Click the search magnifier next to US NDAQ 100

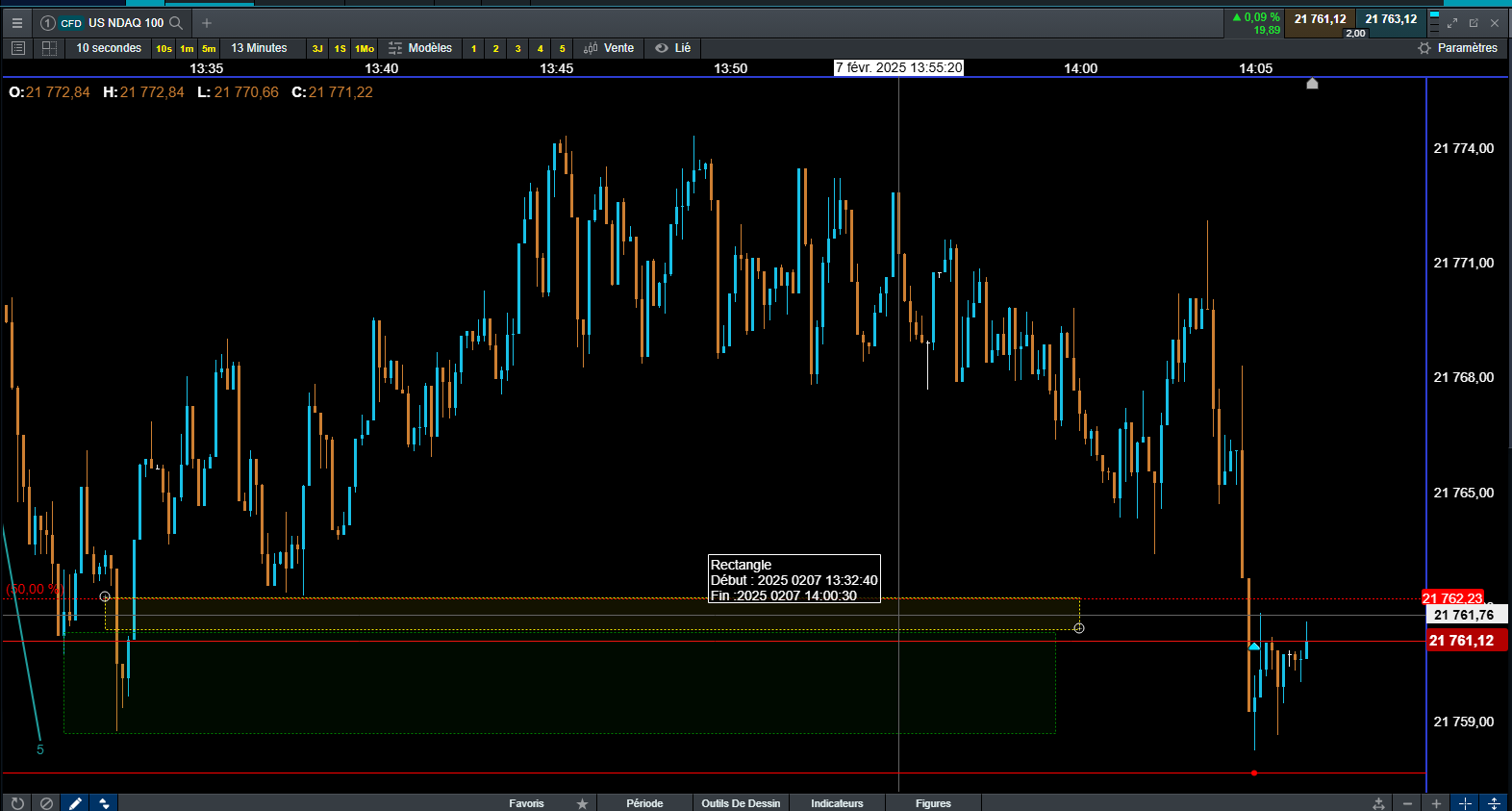[x=176, y=23]
